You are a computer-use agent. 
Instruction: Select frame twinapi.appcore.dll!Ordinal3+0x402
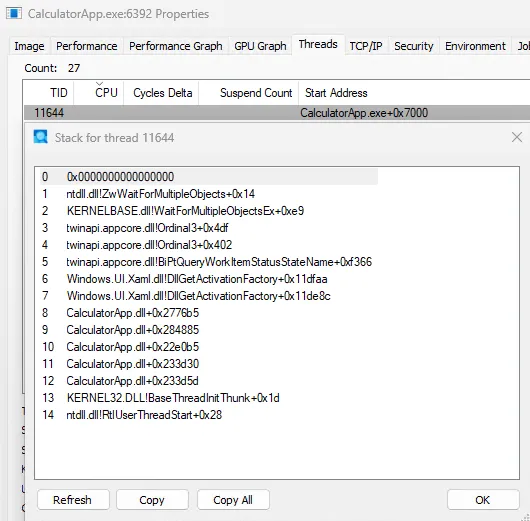click(149, 245)
